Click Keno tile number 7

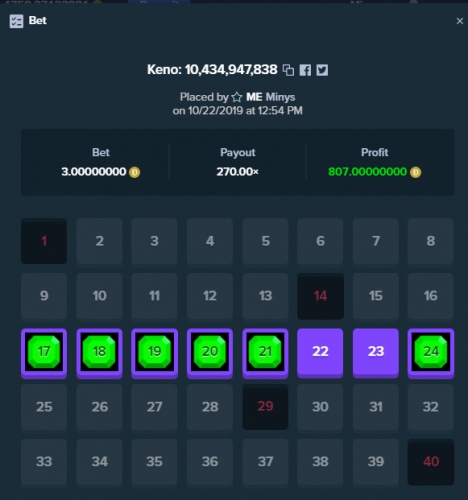(x=376, y=241)
